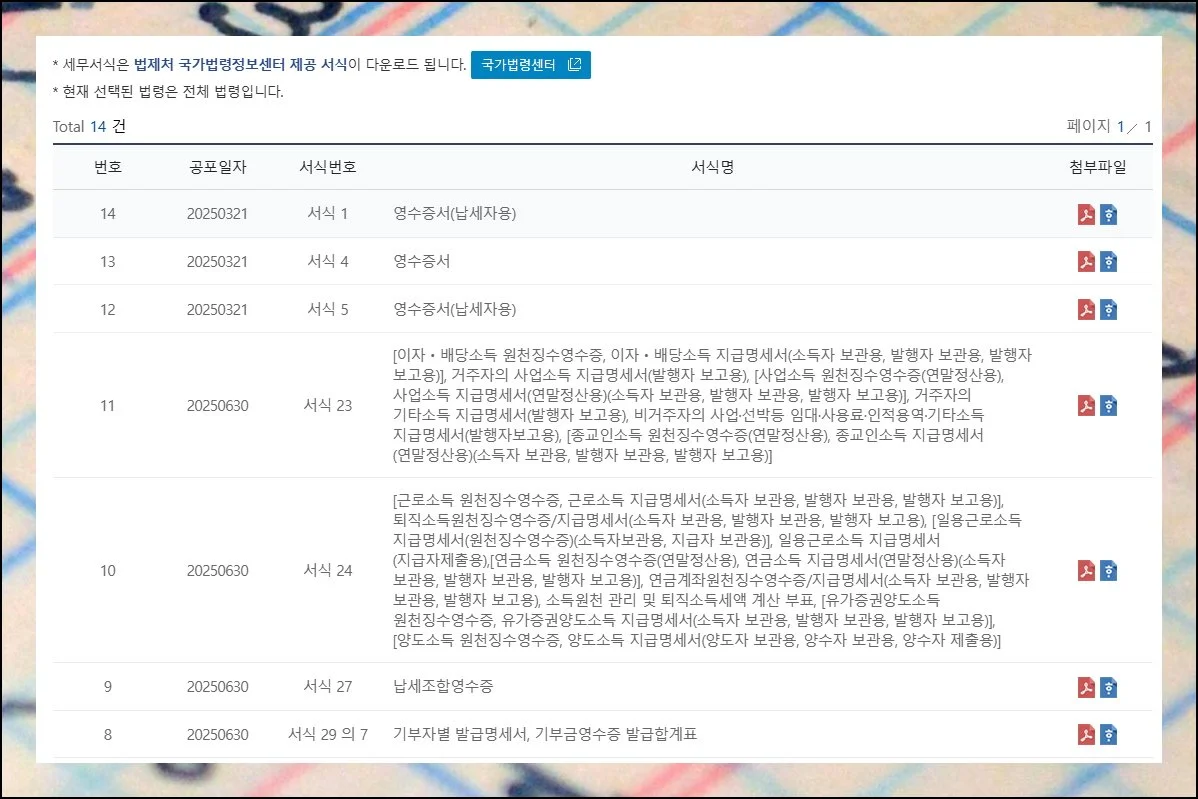Viewport: 1198px width, 799px height.
Task: Select 기부자별 발급명세서 form name
Action: coord(461,735)
